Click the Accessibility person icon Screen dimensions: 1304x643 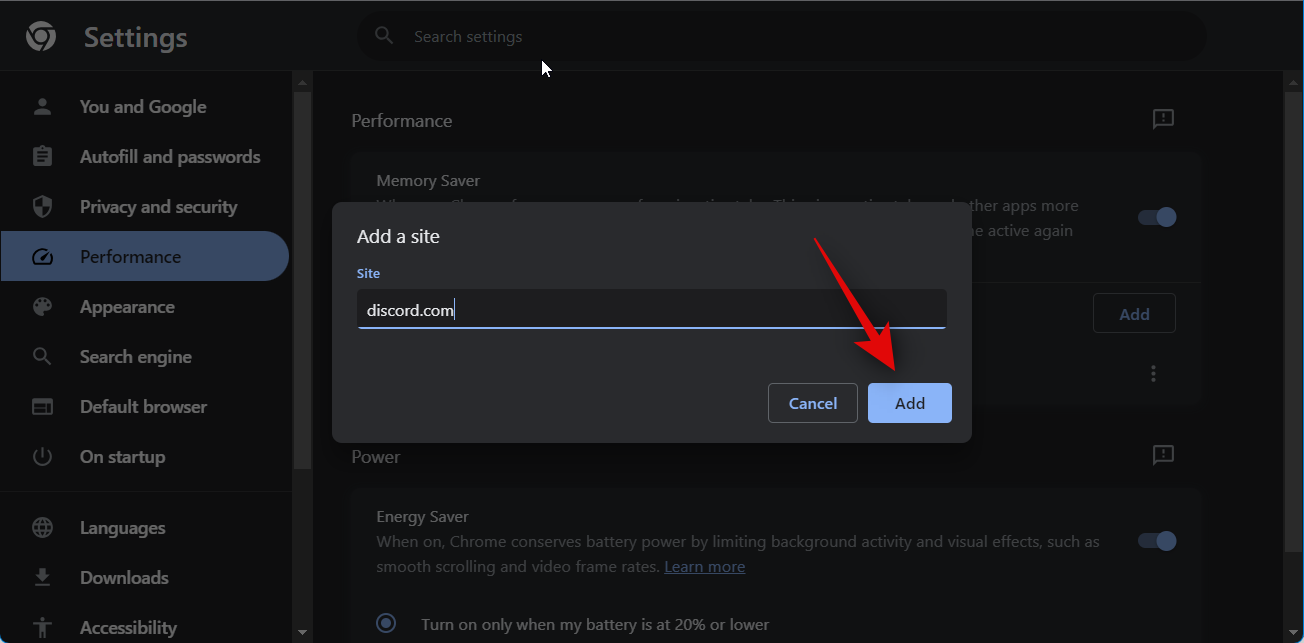tap(42, 628)
